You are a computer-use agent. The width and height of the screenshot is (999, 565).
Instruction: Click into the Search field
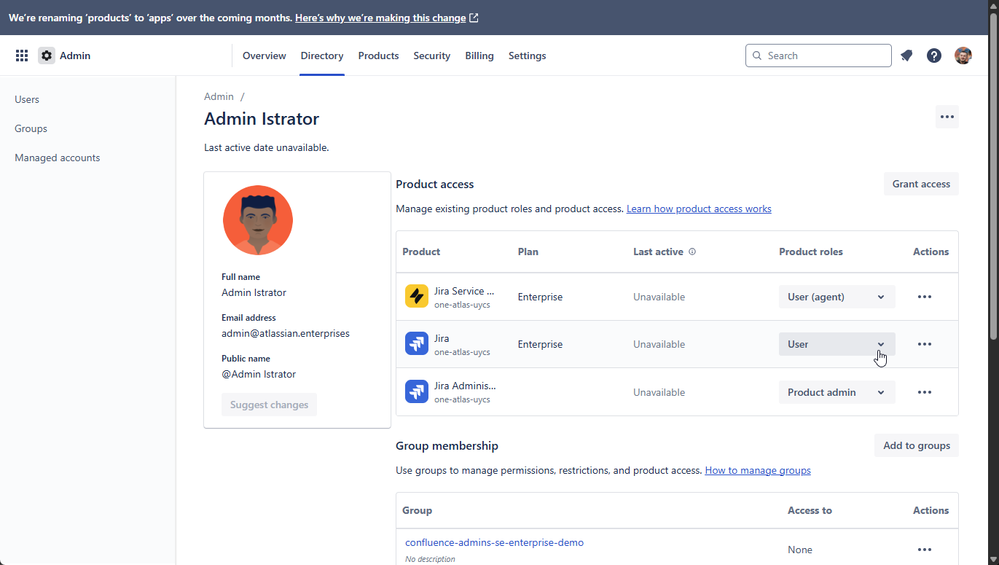tap(818, 55)
